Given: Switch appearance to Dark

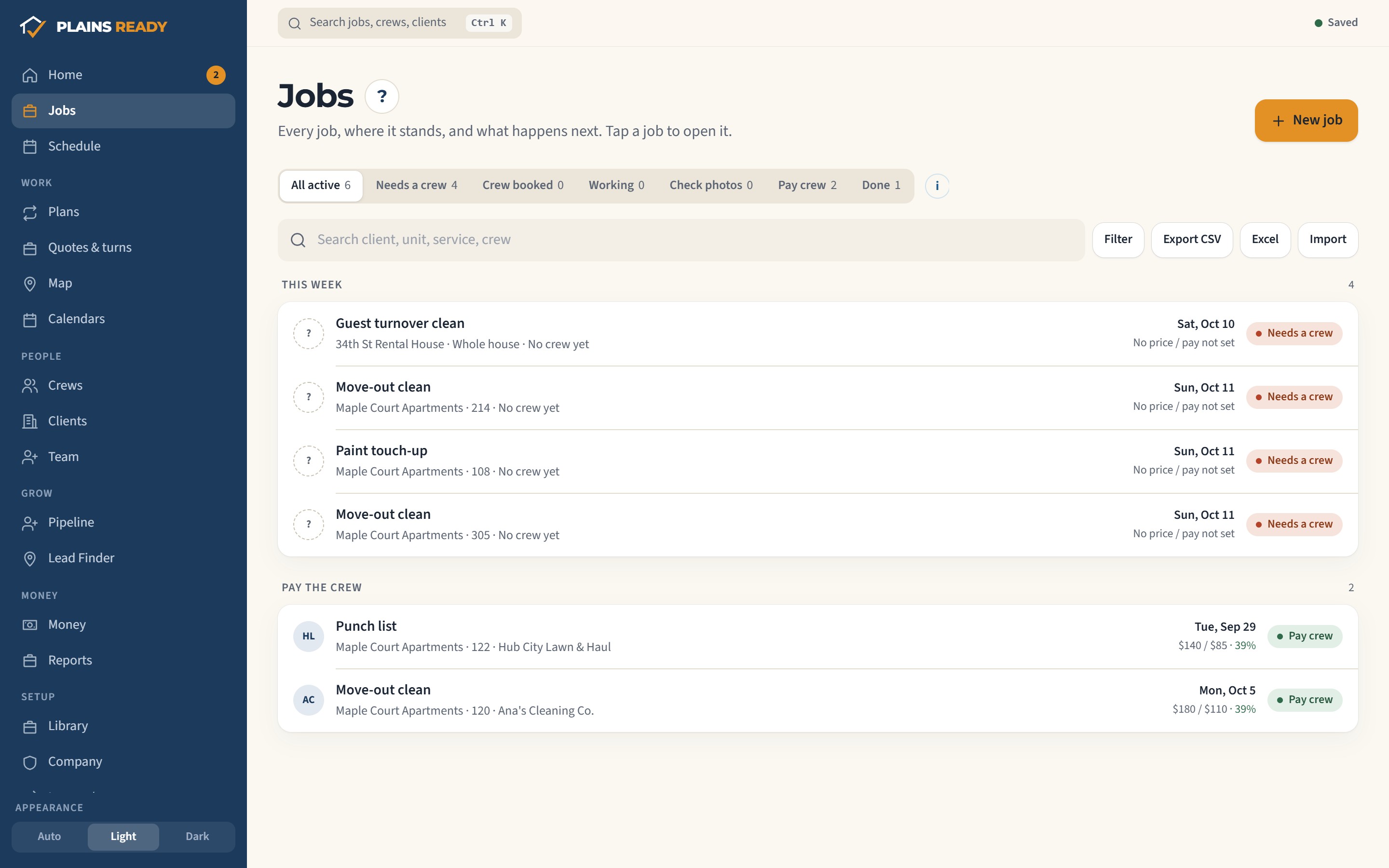Looking at the screenshot, I should tap(197, 837).
